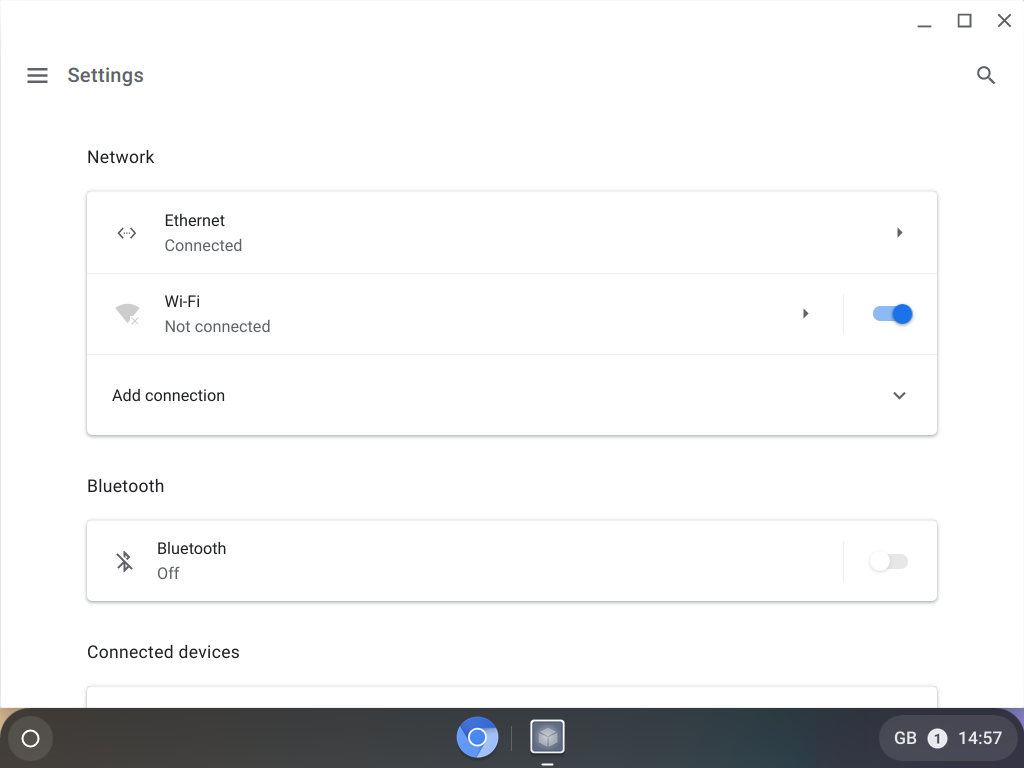Open Ethernet details arrow
Screen dimensions: 1024x768
click(899, 233)
